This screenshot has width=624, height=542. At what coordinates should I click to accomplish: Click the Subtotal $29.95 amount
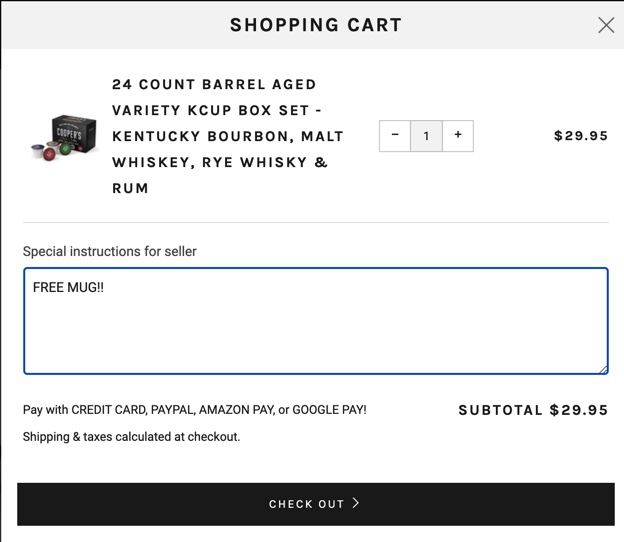(x=533, y=410)
